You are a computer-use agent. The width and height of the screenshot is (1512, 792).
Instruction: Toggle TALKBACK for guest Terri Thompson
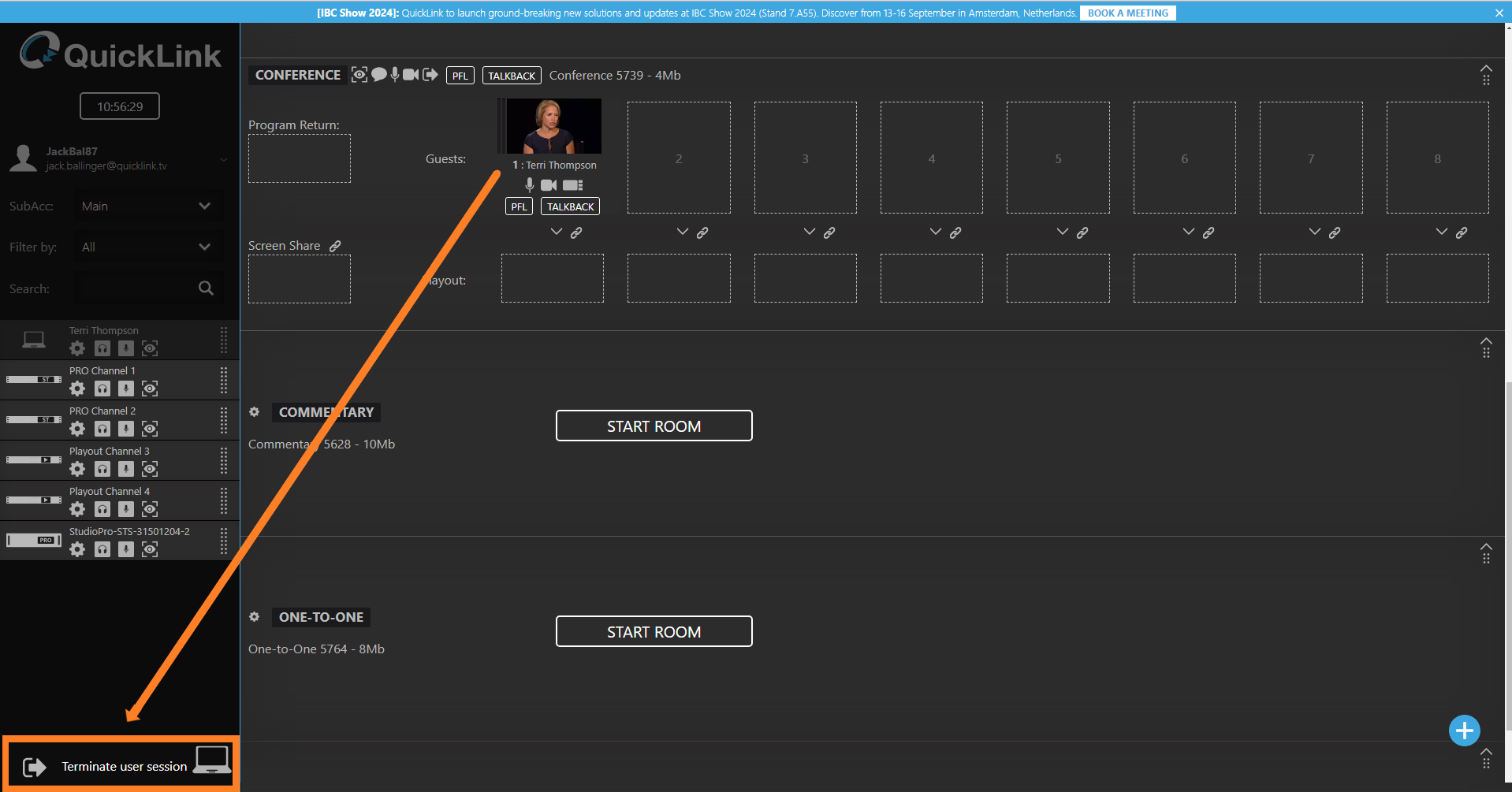(571, 206)
